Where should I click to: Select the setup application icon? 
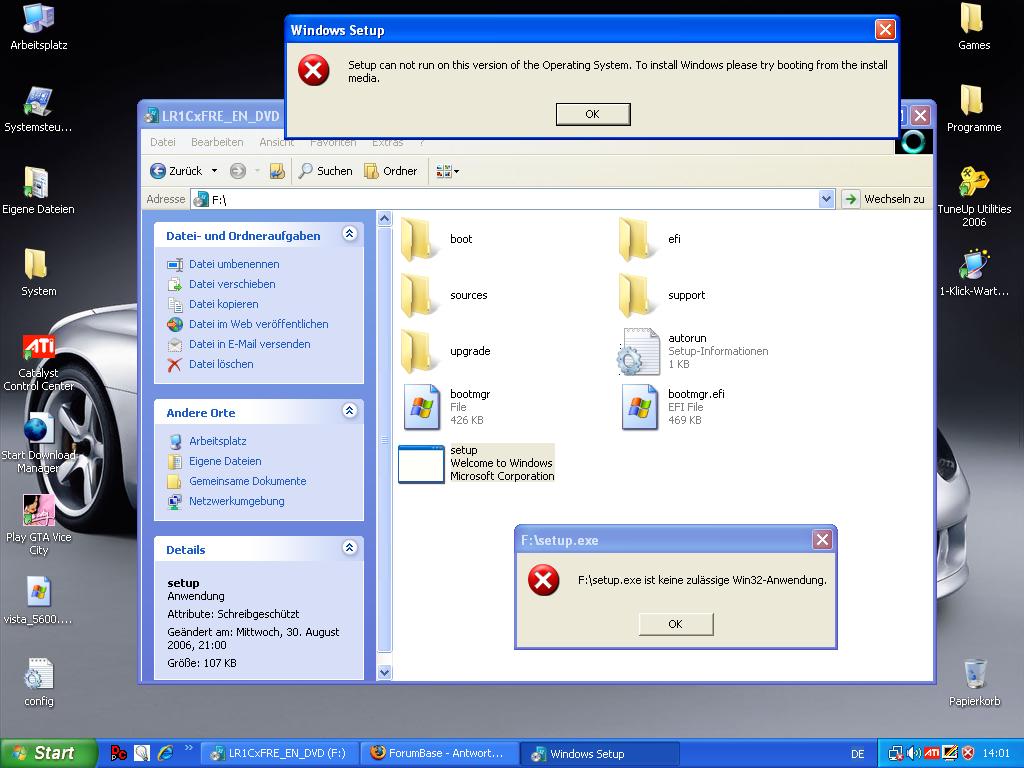pos(421,464)
